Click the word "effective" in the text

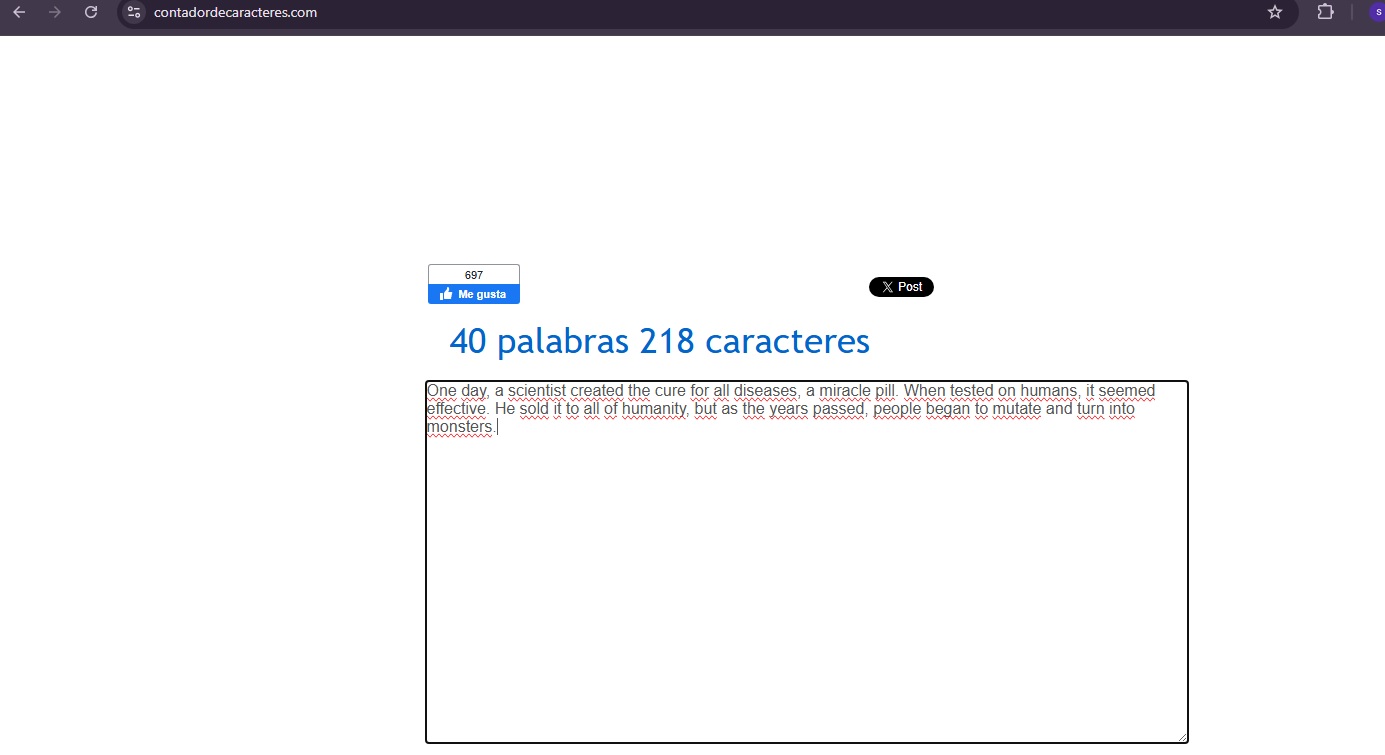click(458, 409)
